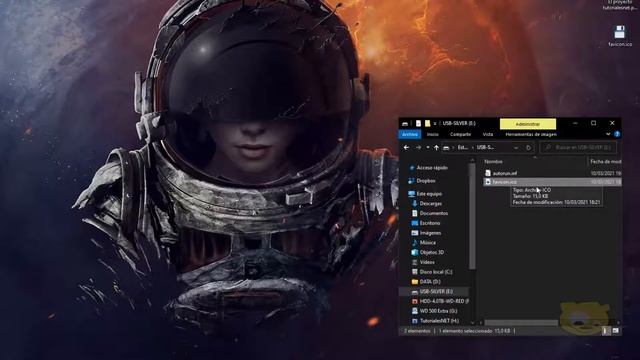Click the autorun.inf file icon
The image size is (640, 360).
488,173
